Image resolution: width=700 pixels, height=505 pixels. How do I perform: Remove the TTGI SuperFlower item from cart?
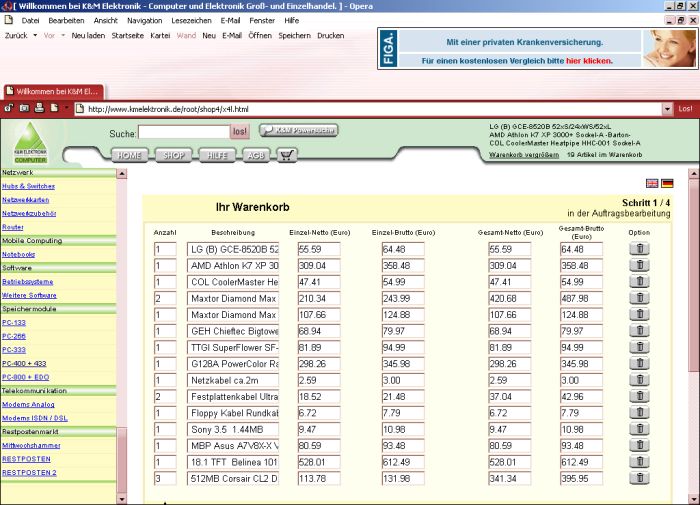(639, 347)
